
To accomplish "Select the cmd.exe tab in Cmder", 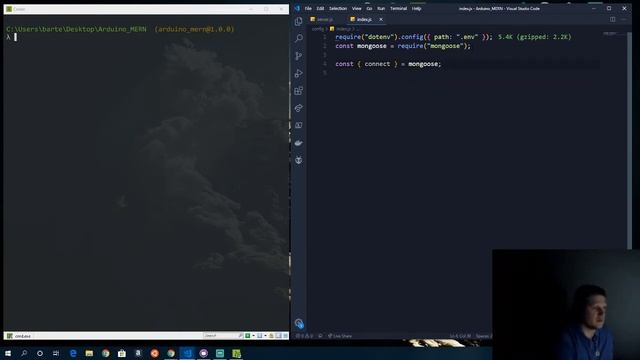I will point(19,336).
